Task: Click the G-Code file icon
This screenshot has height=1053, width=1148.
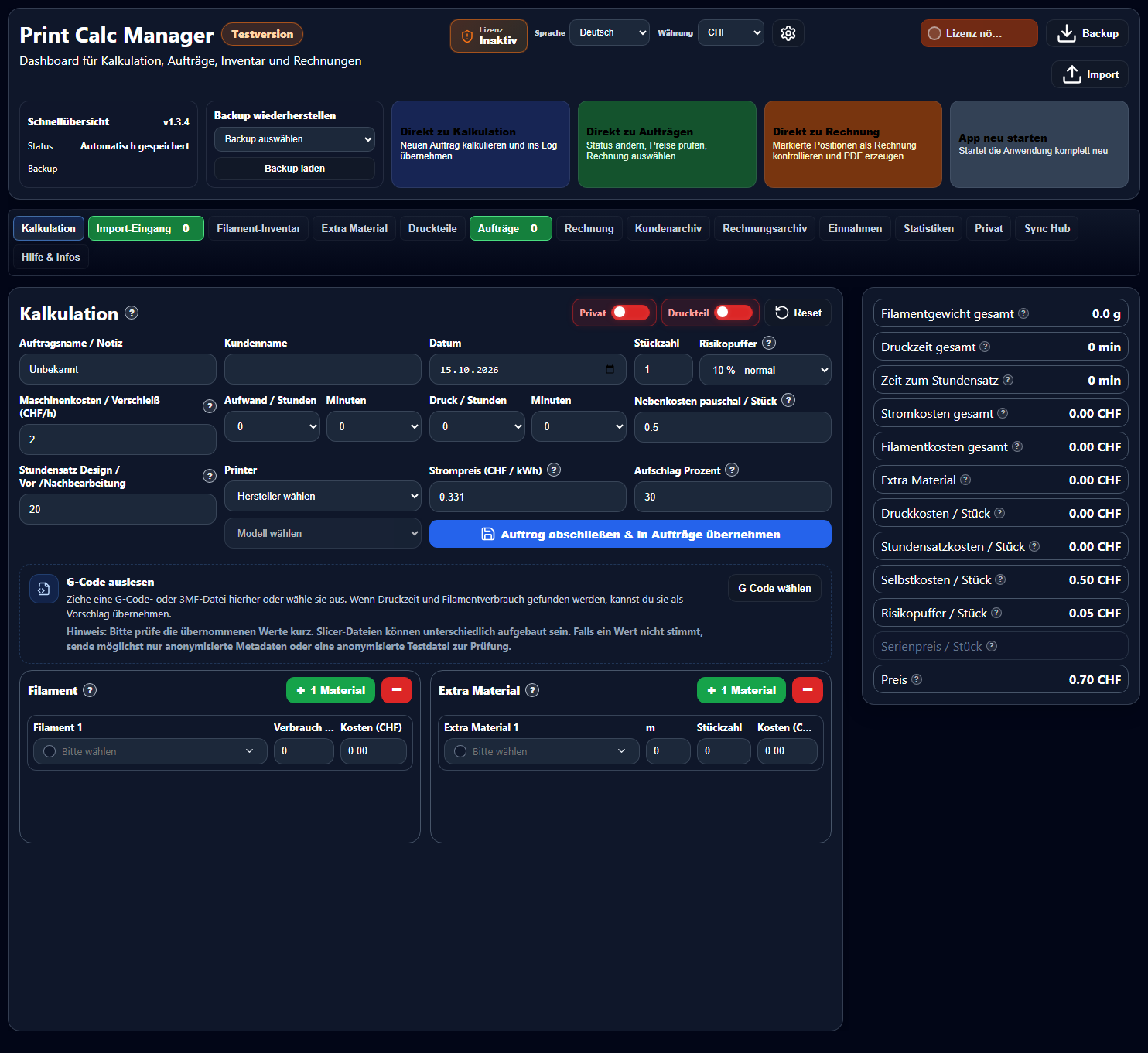Action: click(x=44, y=589)
